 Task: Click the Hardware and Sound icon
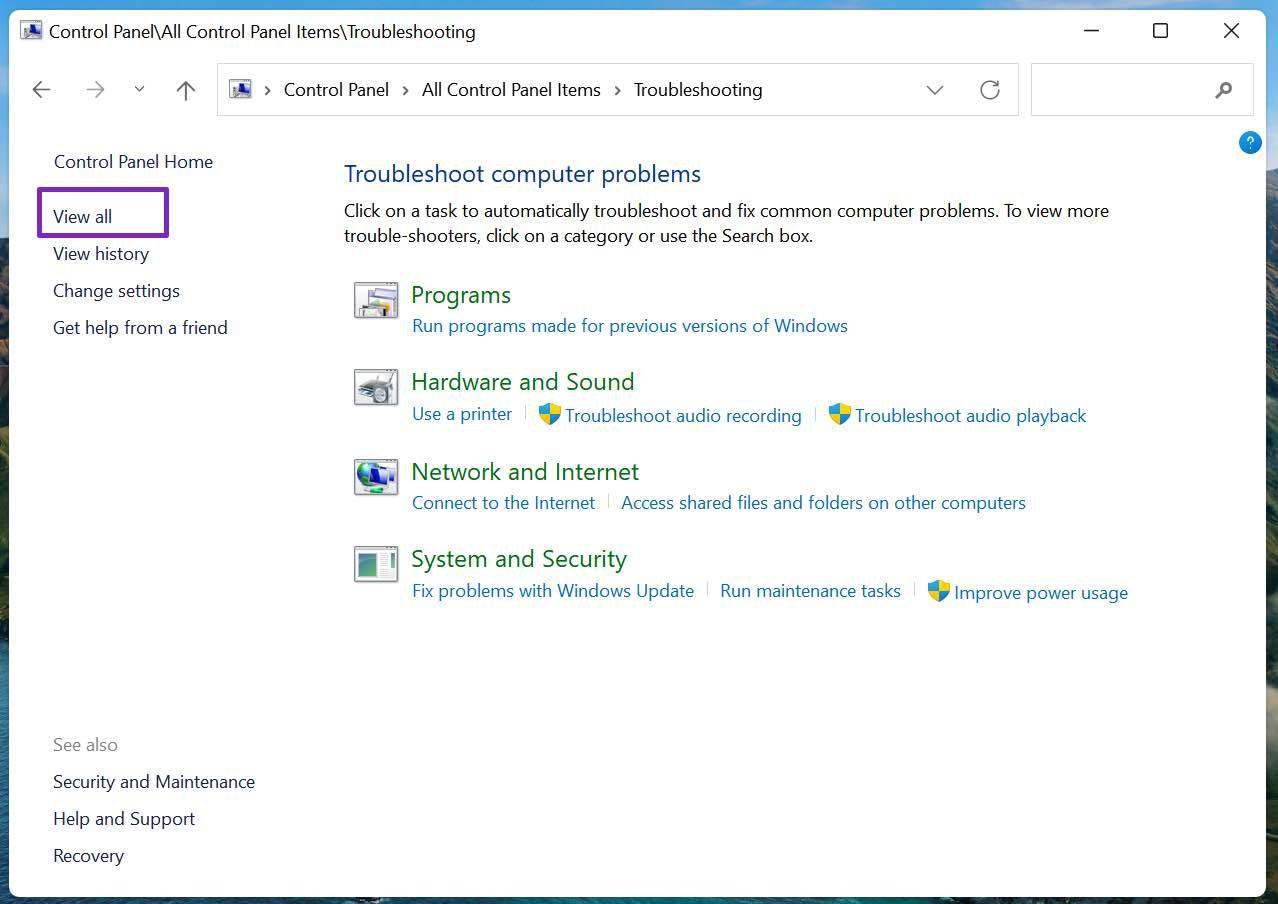coord(375,387)
